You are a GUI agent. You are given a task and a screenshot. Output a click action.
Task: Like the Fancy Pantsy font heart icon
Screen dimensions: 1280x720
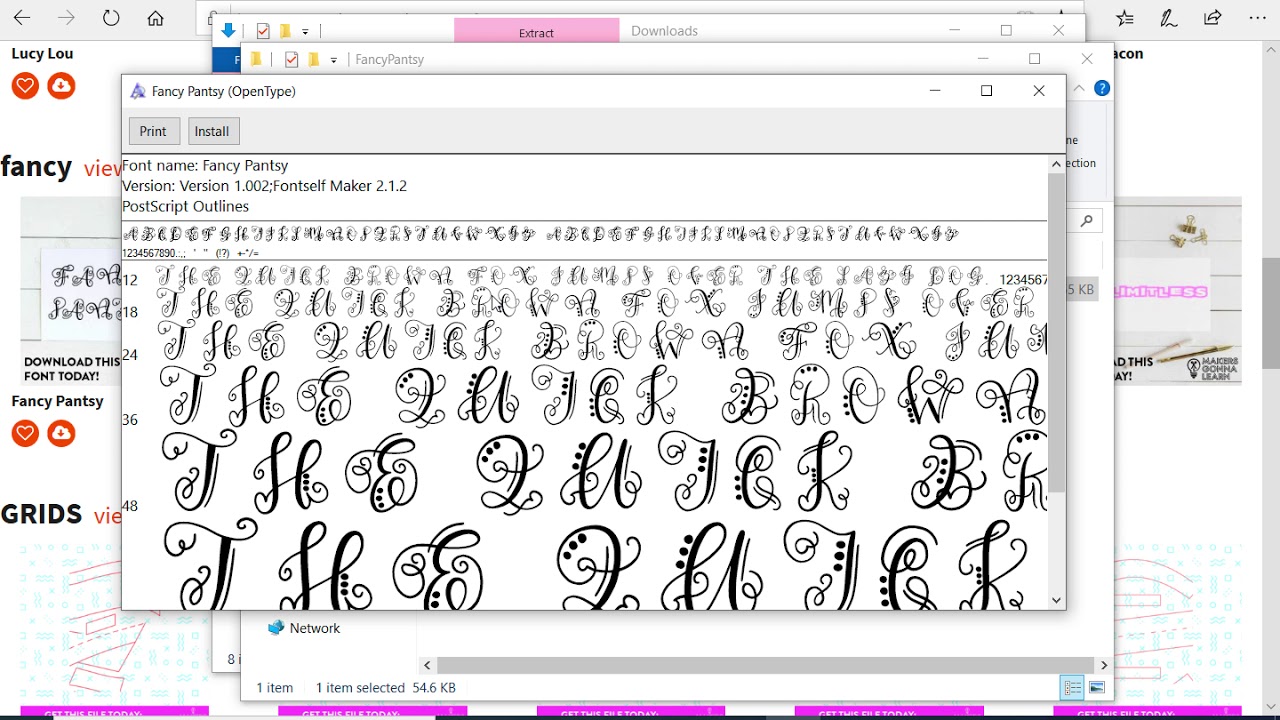tap(25, 433)
